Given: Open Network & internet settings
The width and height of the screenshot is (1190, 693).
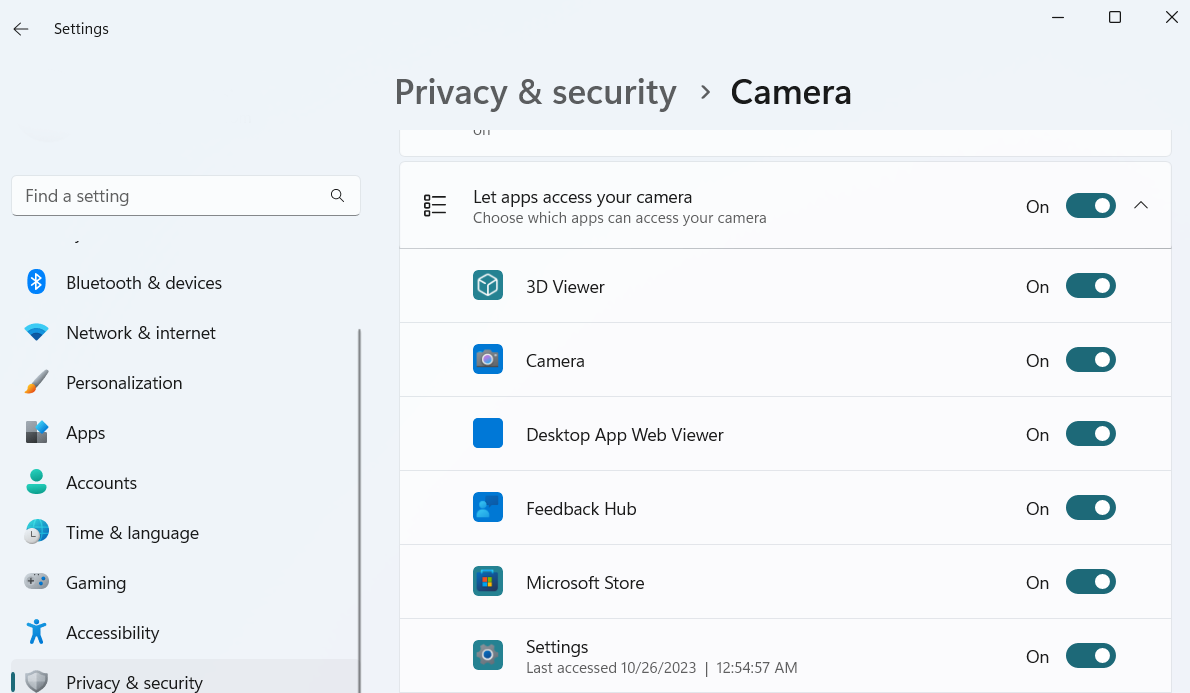Looking at the screenshot, I should click(140, 333).
